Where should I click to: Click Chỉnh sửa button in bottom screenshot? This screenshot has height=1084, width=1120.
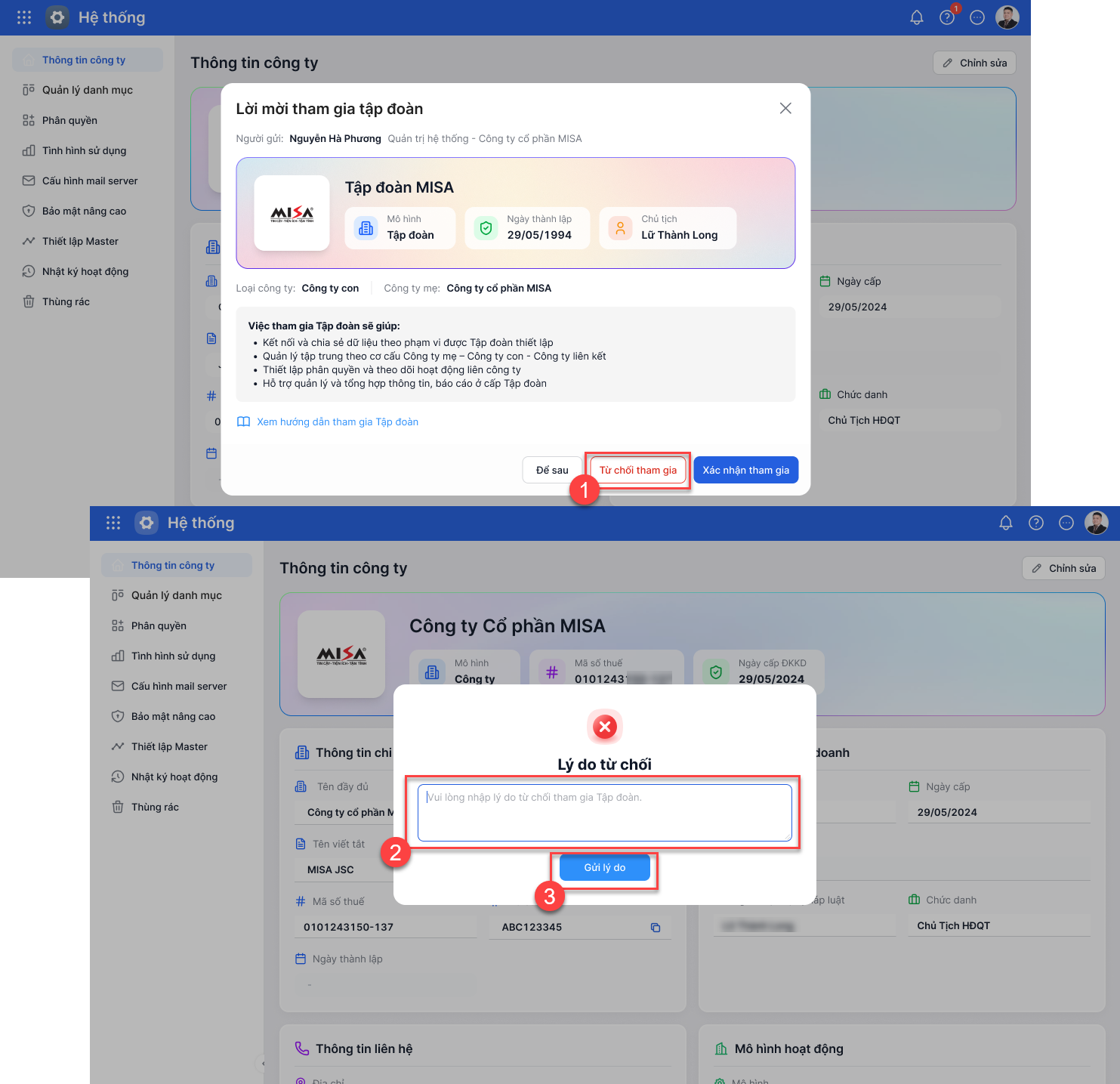1063,568
